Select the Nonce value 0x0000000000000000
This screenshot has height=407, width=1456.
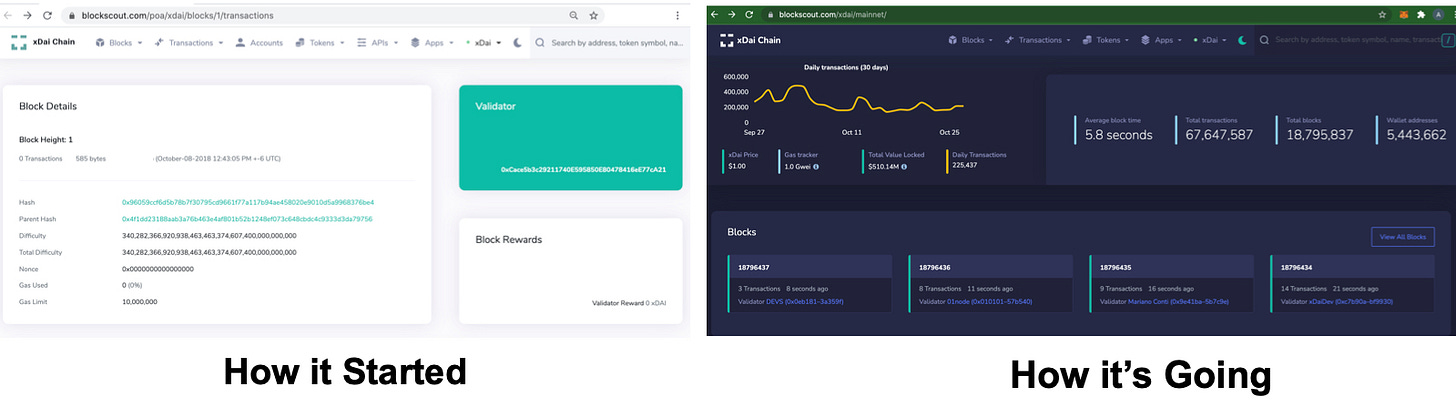pos(158,269)
